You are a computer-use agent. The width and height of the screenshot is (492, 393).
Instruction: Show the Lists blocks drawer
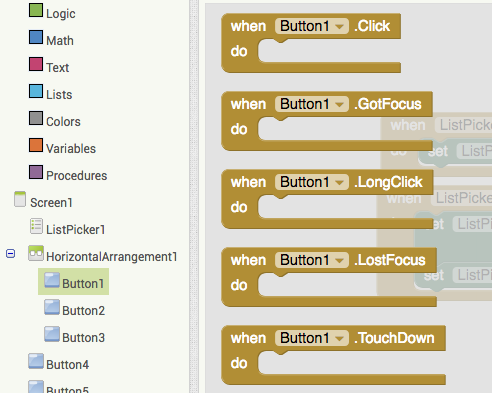(x=59, y=95)
